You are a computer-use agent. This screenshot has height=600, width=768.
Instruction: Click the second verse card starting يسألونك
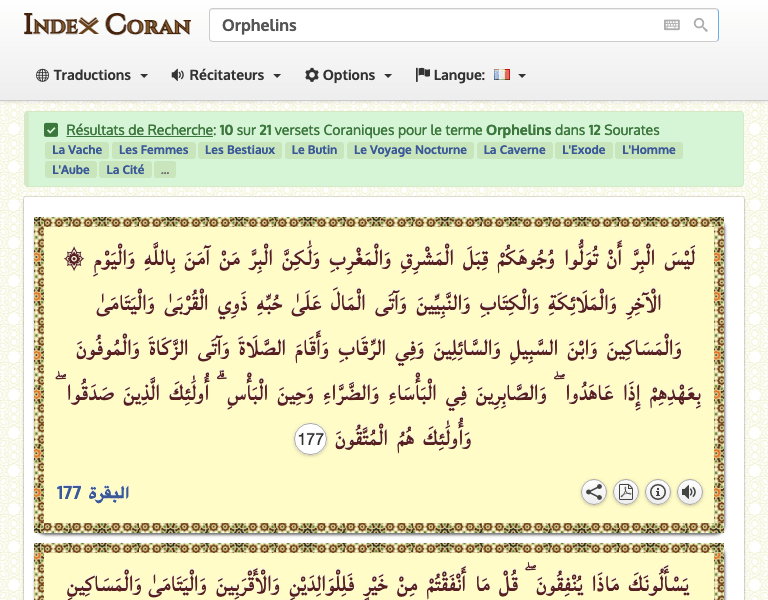379,572
